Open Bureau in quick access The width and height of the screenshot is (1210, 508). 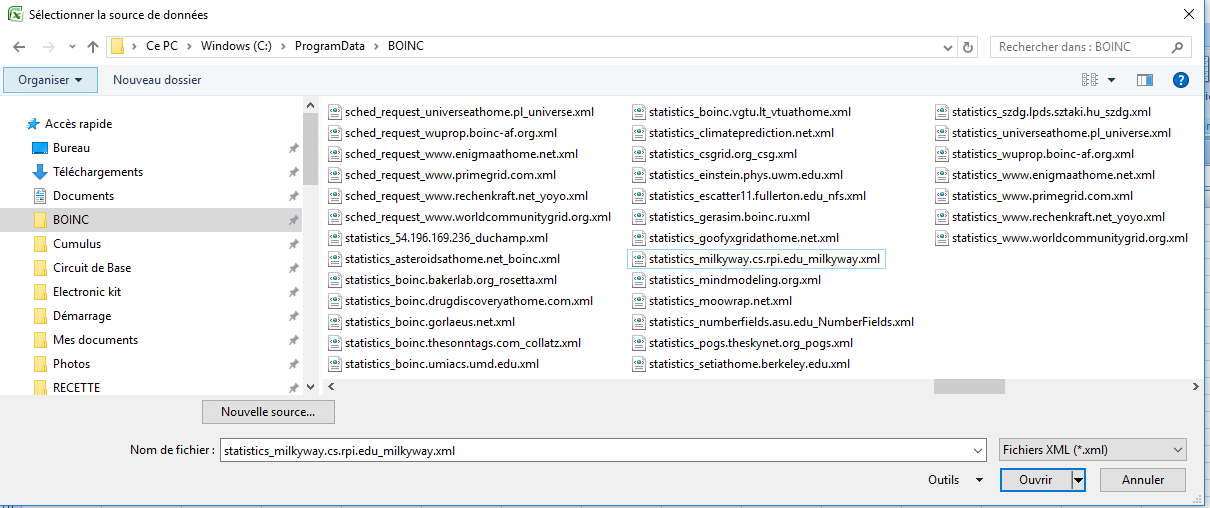pyautogui.click(x=71, y=148)
